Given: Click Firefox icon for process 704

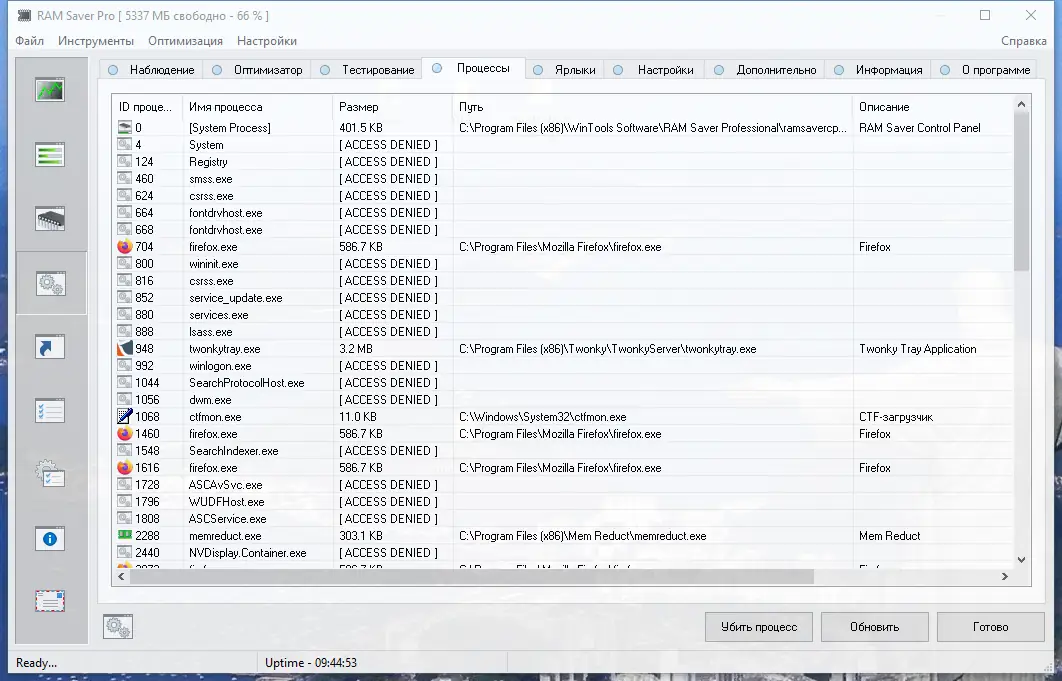Looking at the screenshot, I should click(125, 247).
